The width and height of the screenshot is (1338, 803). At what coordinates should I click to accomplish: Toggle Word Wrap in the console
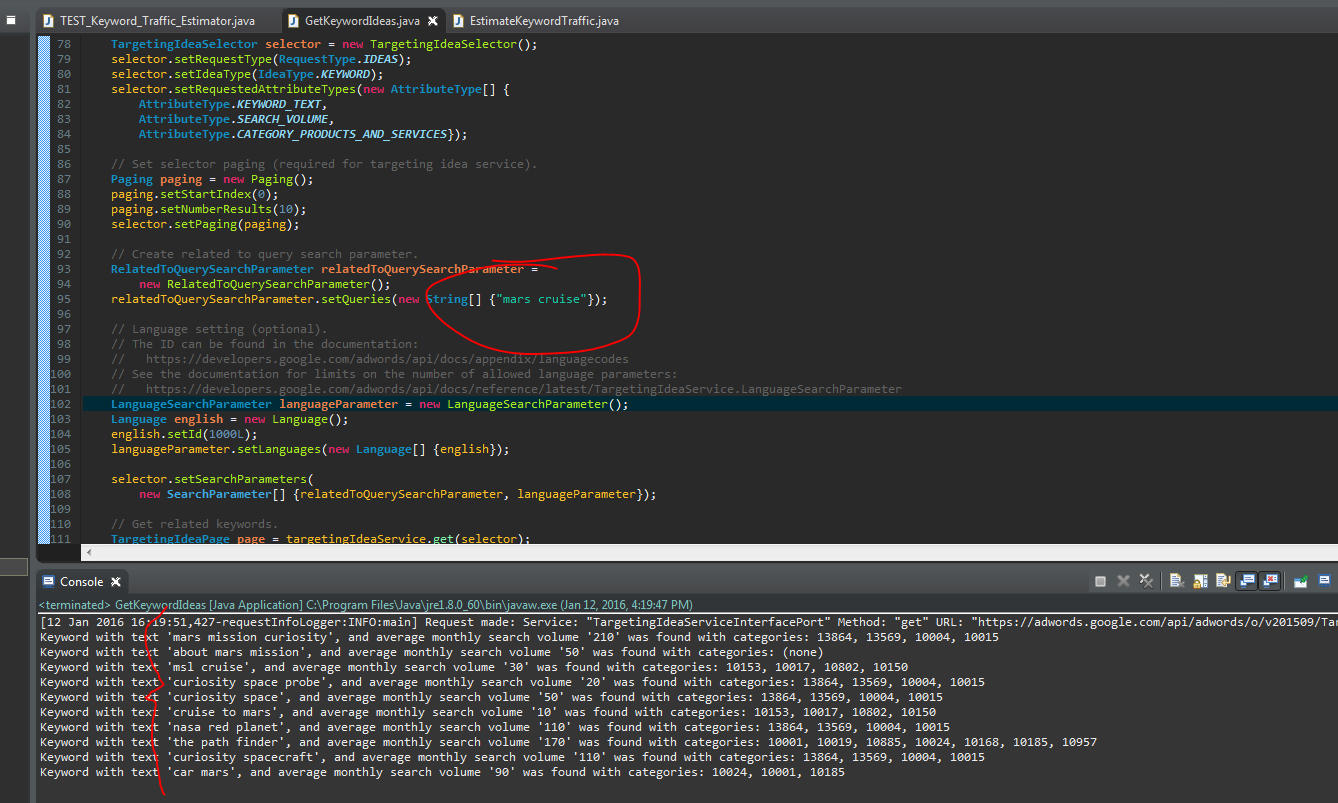click(1223, 581)
